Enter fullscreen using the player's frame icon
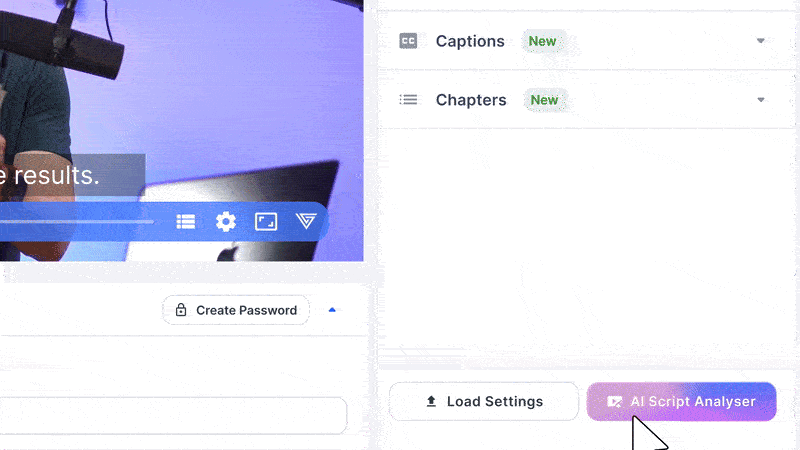 (x=266, y=221)
